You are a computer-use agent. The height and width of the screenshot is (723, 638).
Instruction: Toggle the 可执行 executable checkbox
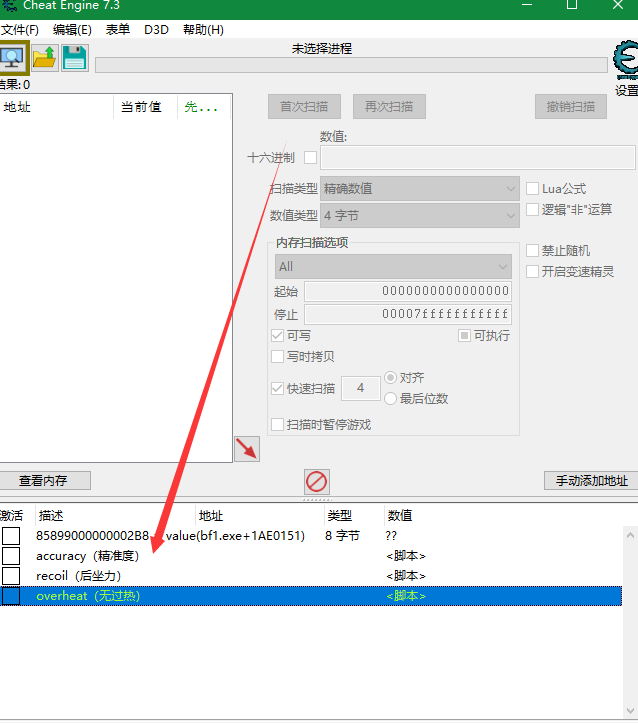pyautogui.click(x=464, y=335)
